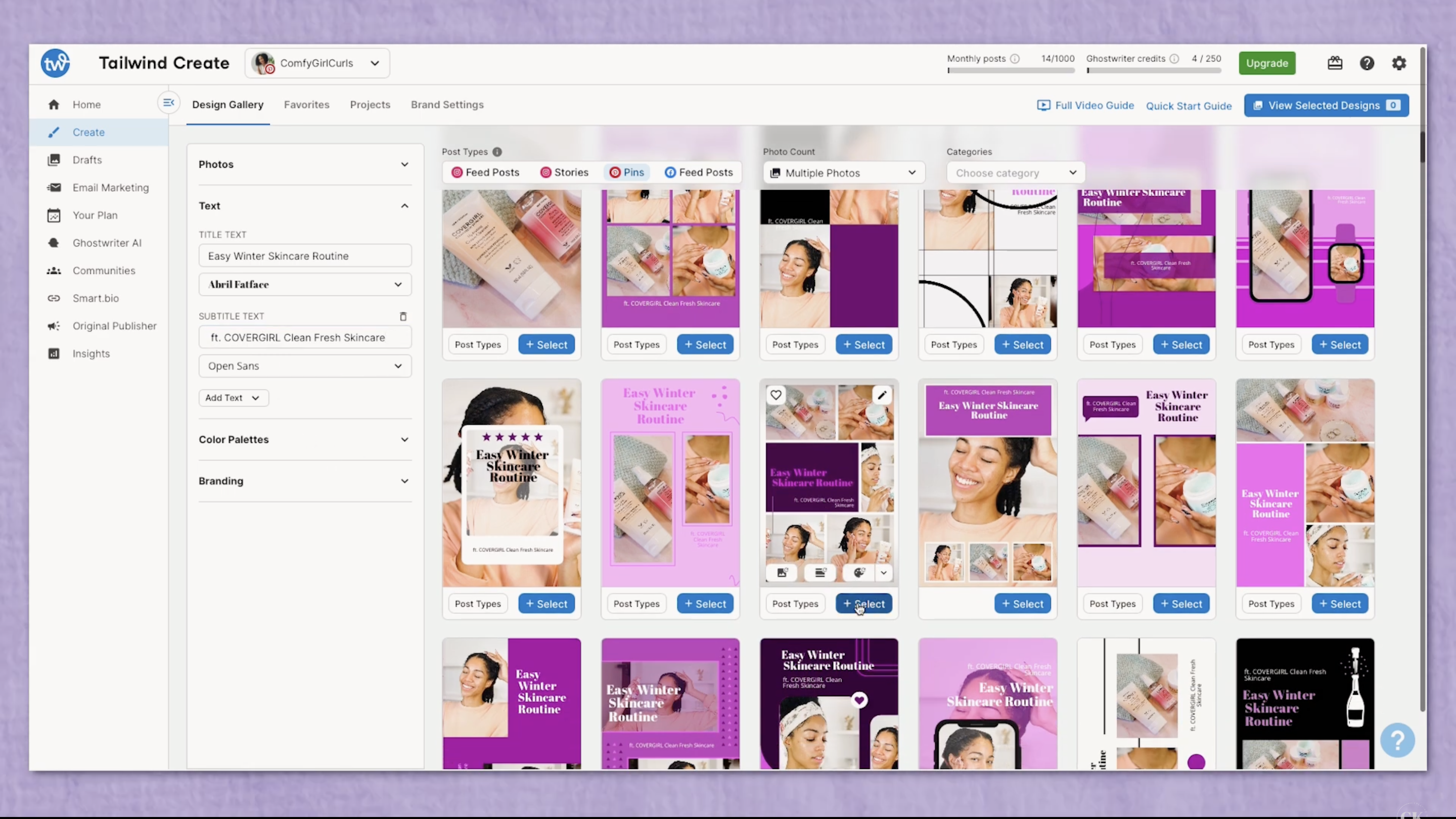
Task: Open the Open Sans font dropdown
Action: tap(305, 366)
